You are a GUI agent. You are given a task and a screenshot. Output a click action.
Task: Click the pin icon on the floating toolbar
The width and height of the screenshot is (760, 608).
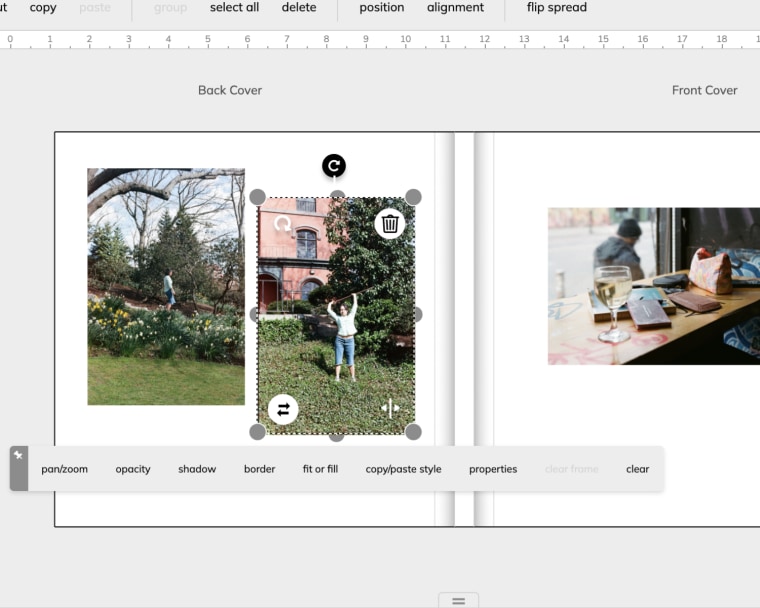pos(18,456)
